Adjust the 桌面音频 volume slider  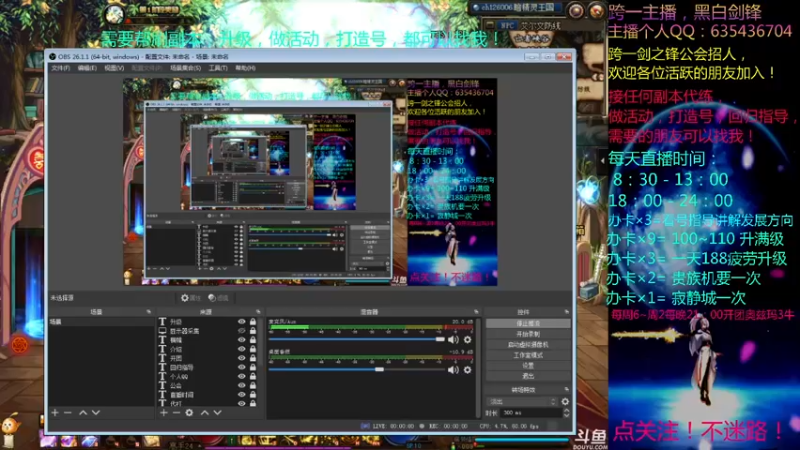pos(357,369)
